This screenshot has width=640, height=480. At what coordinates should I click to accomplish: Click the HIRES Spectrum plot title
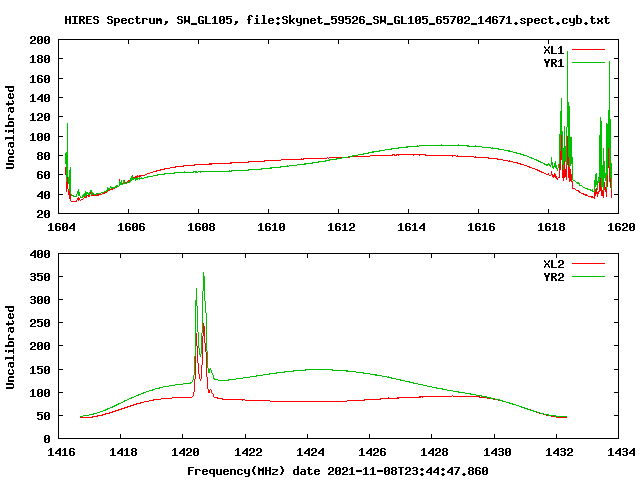[x=337, y=20]
